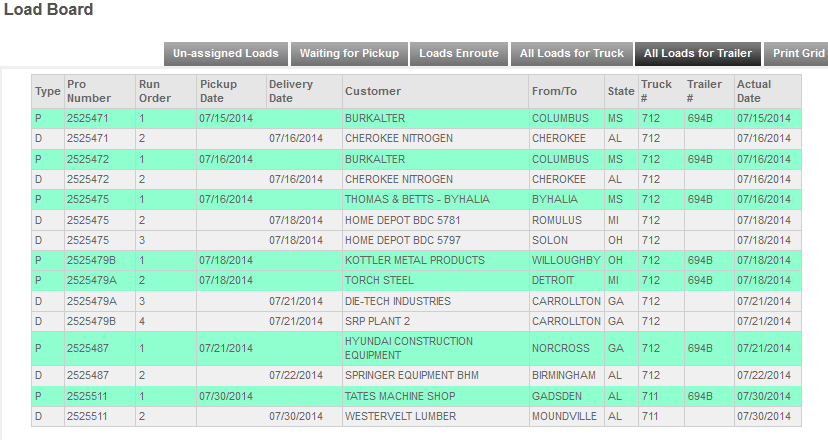This screenshot has height=440, width=828.
Task: Select the HYUNDAI CONSTRUCTION EQUIPMENT row
Action: 416,348
